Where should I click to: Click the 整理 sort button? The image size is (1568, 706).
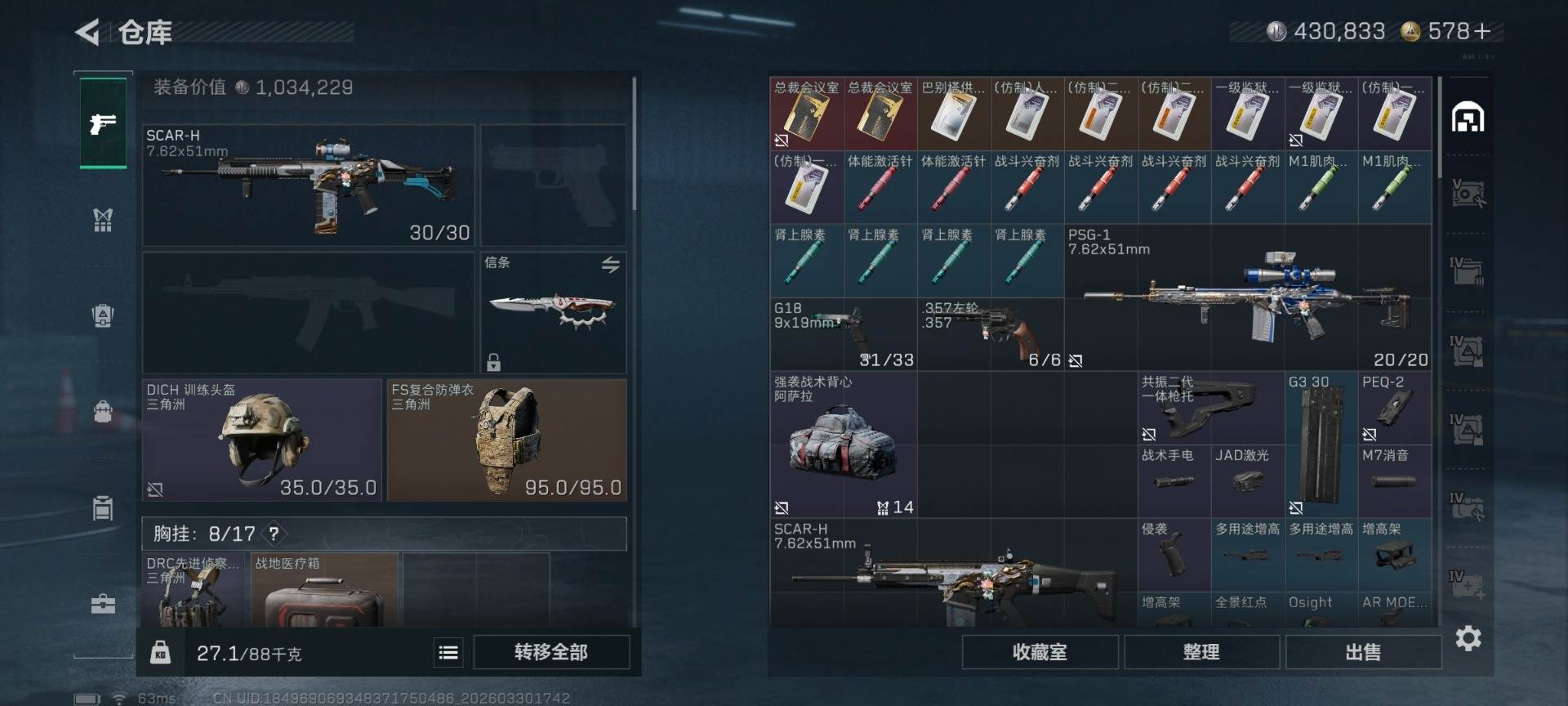coord(1201,652)
